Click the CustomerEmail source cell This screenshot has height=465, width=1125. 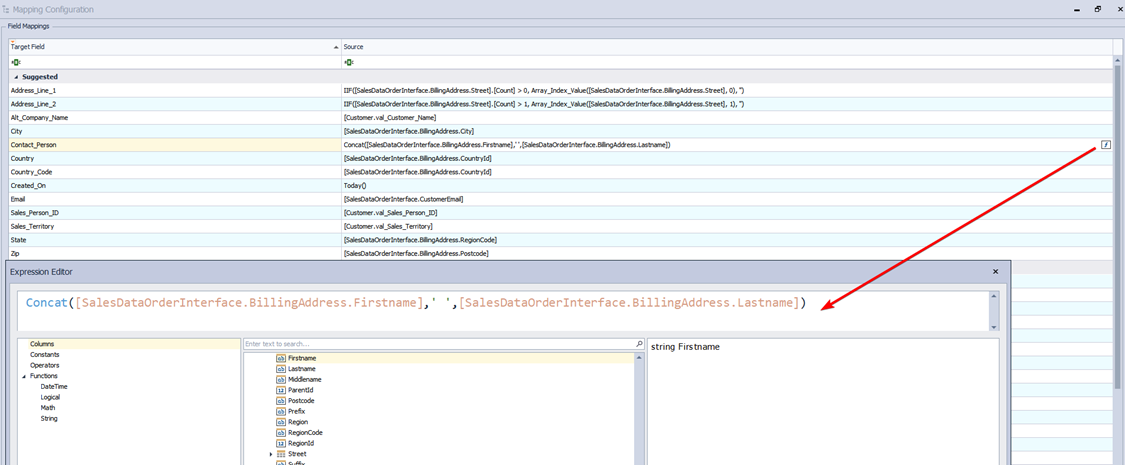click(x=726, y=199)
